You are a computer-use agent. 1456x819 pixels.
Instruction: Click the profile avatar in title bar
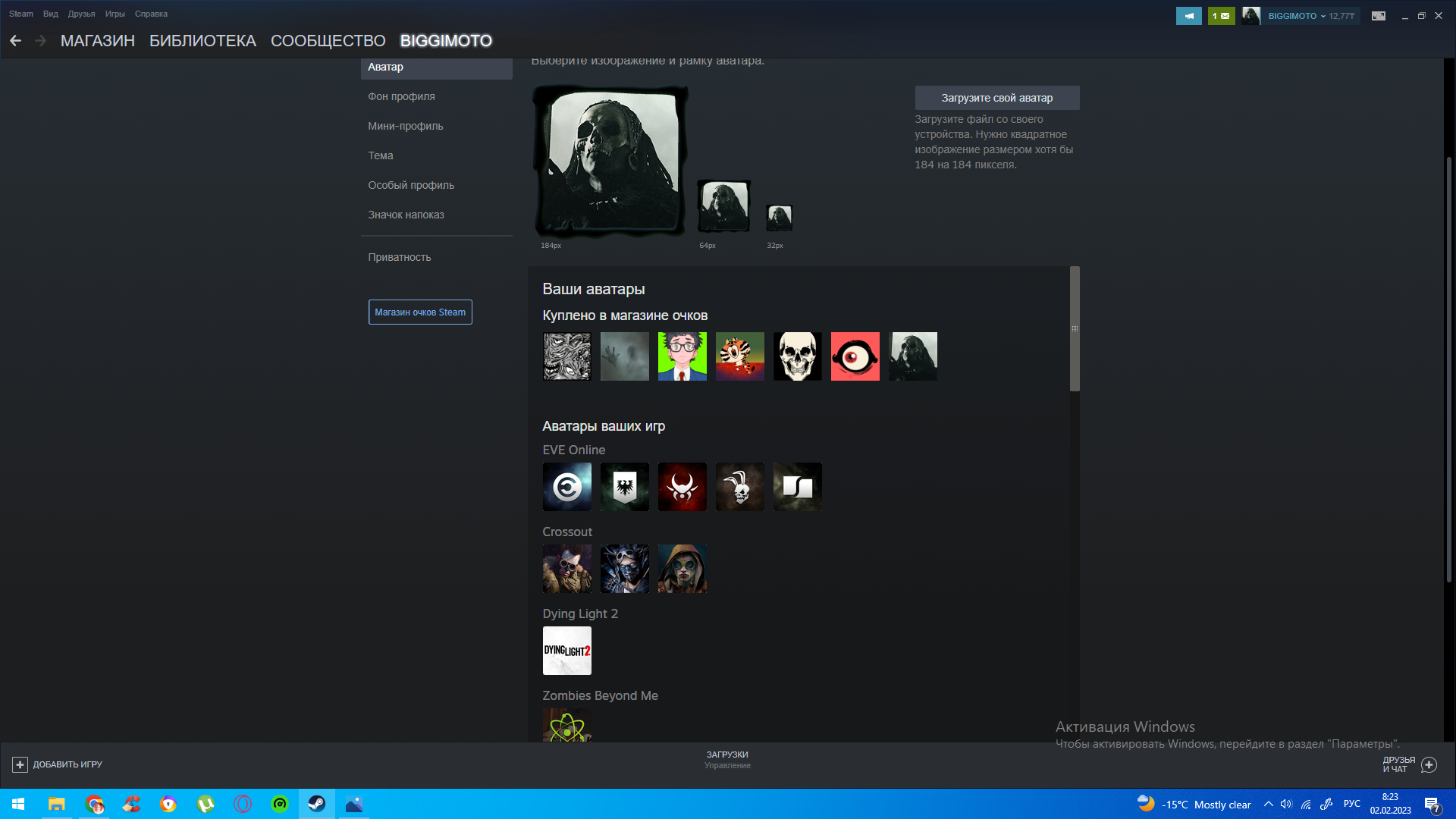click(1251, 16)
